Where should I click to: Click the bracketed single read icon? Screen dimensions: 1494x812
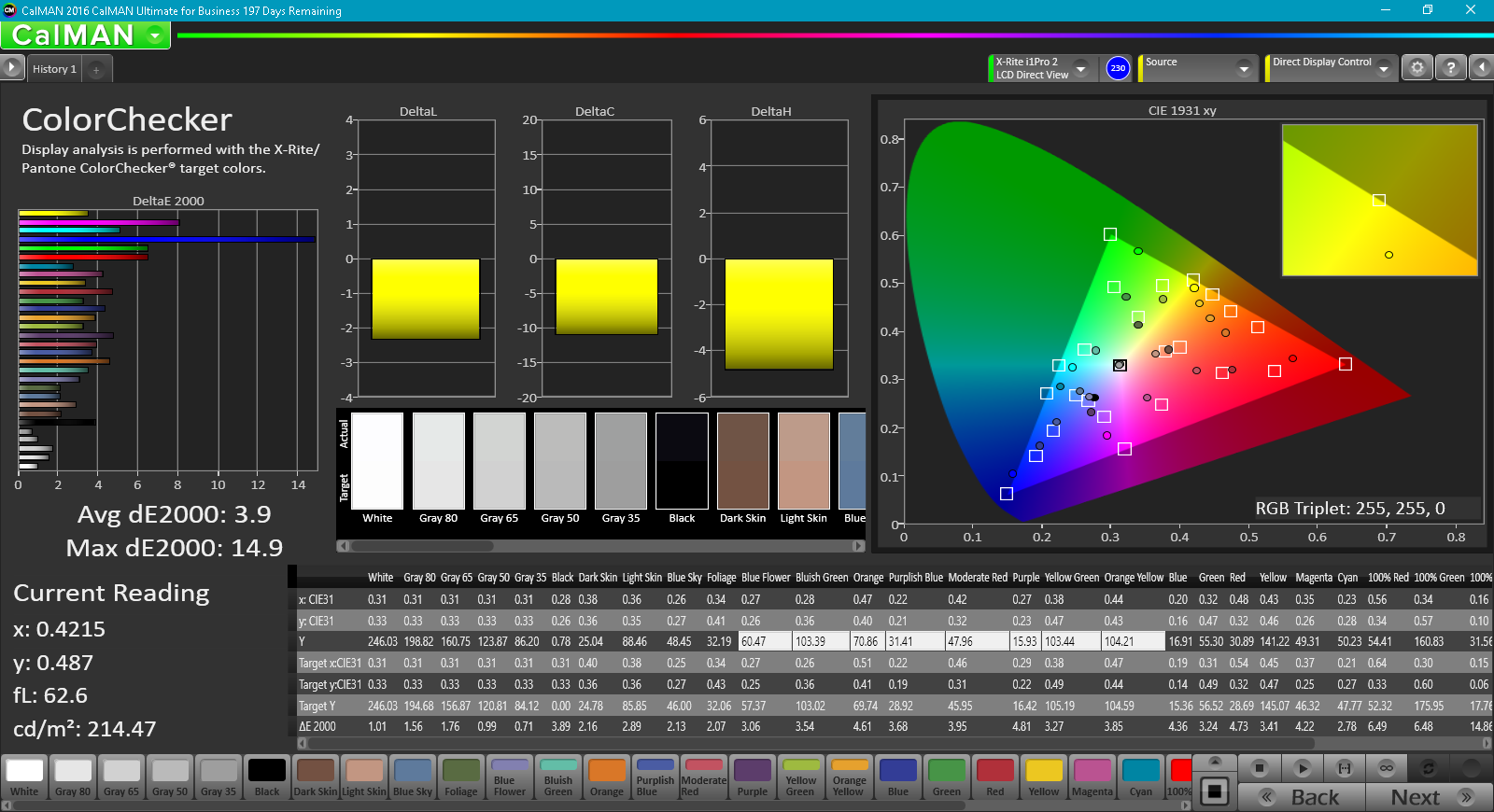point(1345,768)
